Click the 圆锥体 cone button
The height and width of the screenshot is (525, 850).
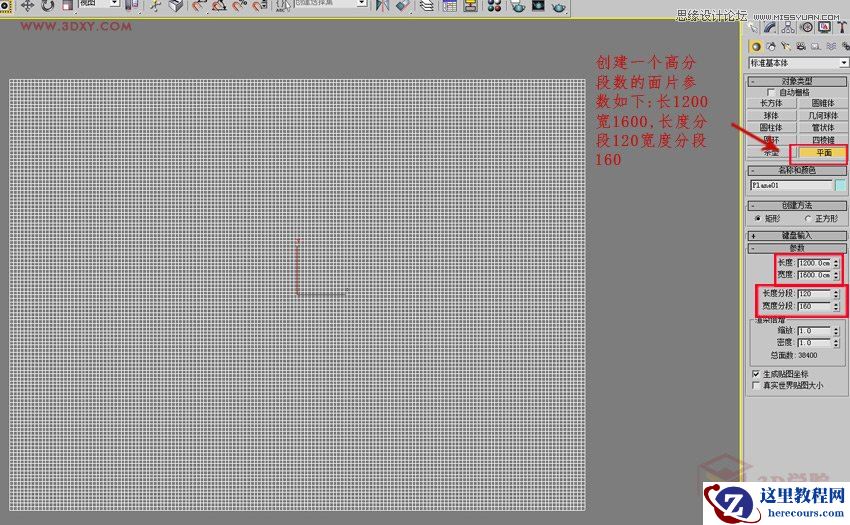pyautogui.click(x=823, y=103)
